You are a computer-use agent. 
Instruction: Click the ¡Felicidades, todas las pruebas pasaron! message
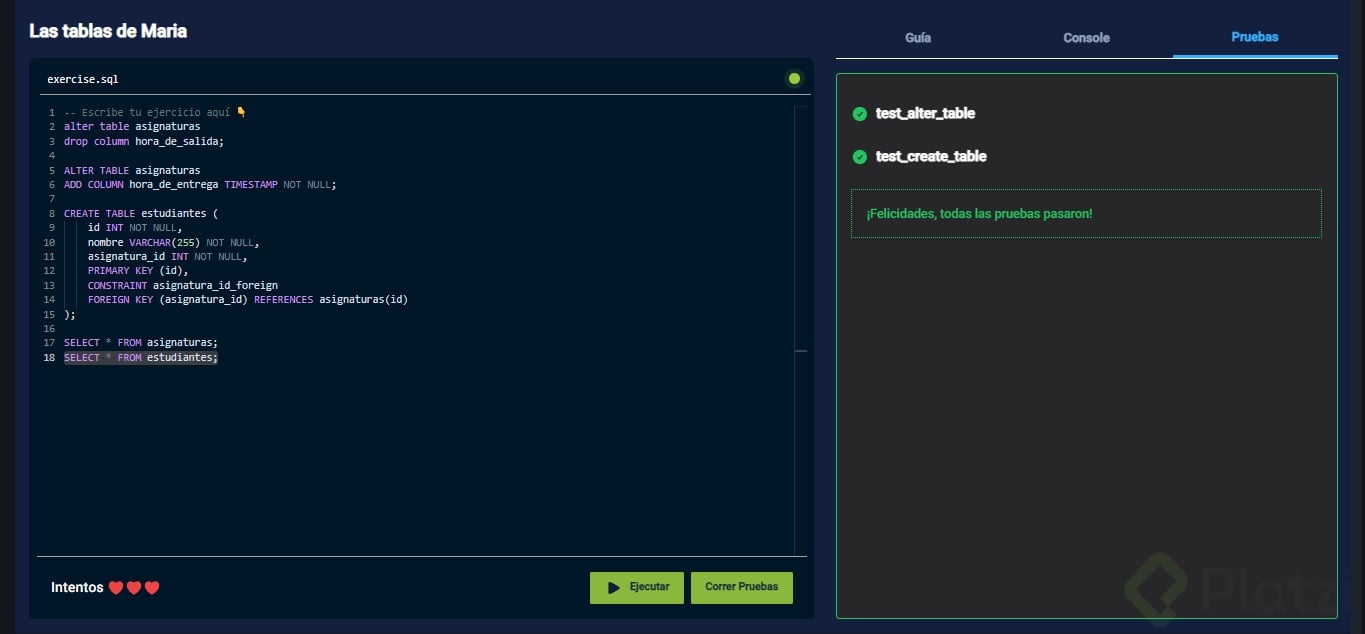(x=979, y=214)
